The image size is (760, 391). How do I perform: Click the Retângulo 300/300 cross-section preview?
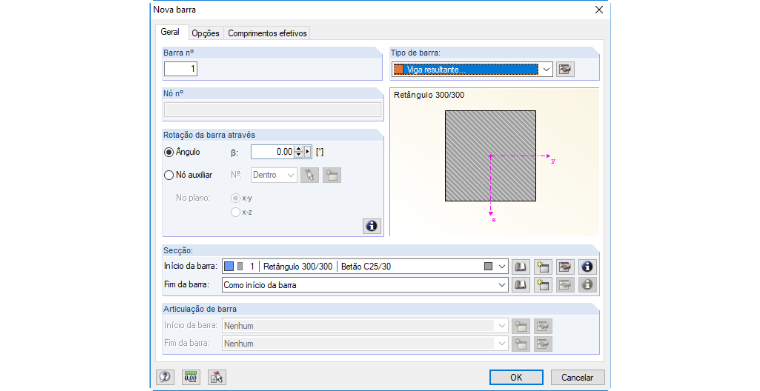pos(491,156)
